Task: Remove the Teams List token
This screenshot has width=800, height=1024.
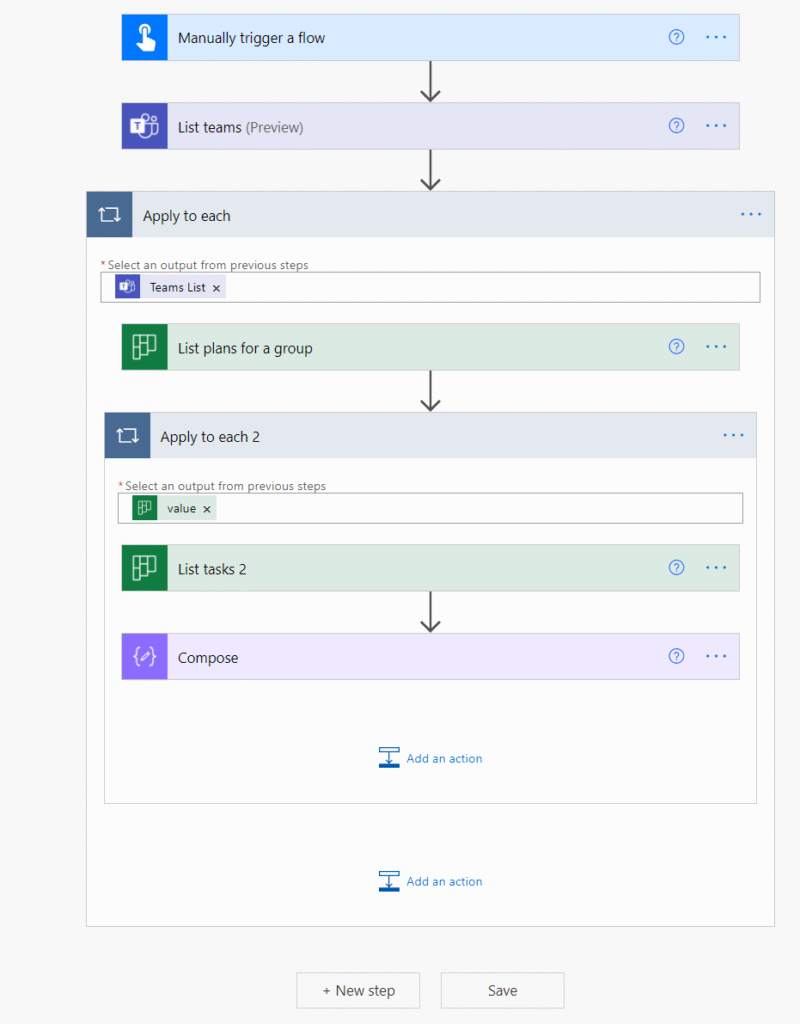Action: tap(216, 288)
